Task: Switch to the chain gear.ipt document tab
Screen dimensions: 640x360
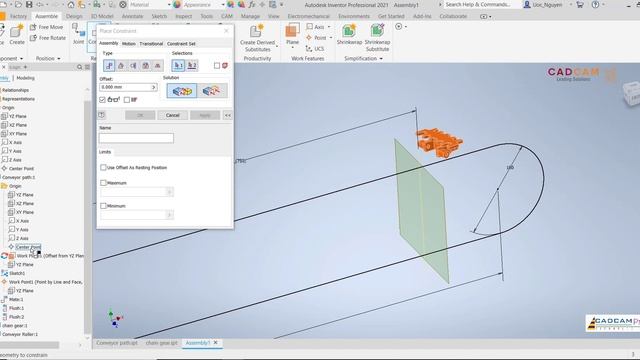Action: [x=161, y=343]
